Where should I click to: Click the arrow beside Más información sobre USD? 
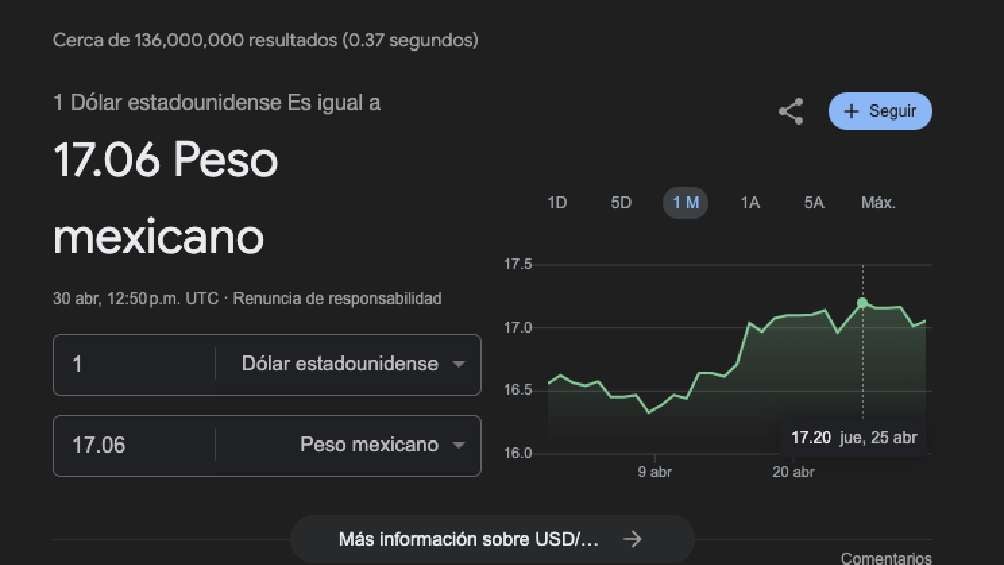tap(632, 539)
